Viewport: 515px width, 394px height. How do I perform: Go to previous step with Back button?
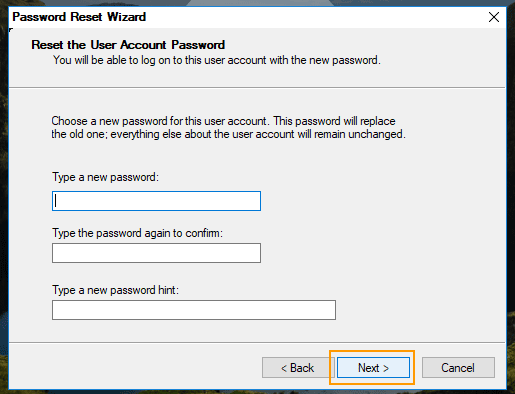click(x=298, y=368)
